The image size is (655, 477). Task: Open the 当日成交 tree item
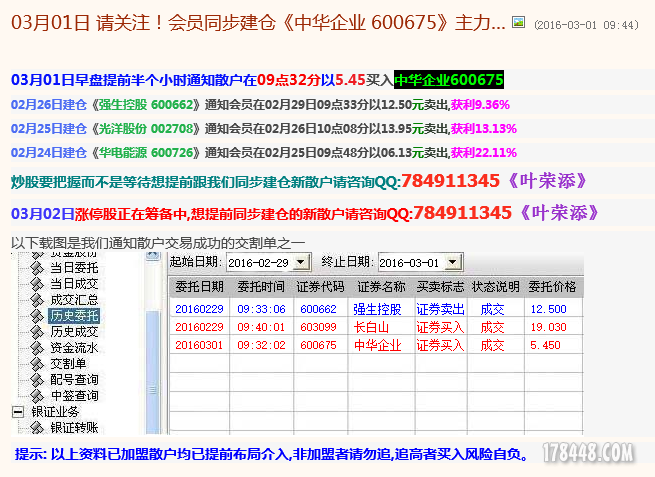pyautogui.click(x=74, y=284)
